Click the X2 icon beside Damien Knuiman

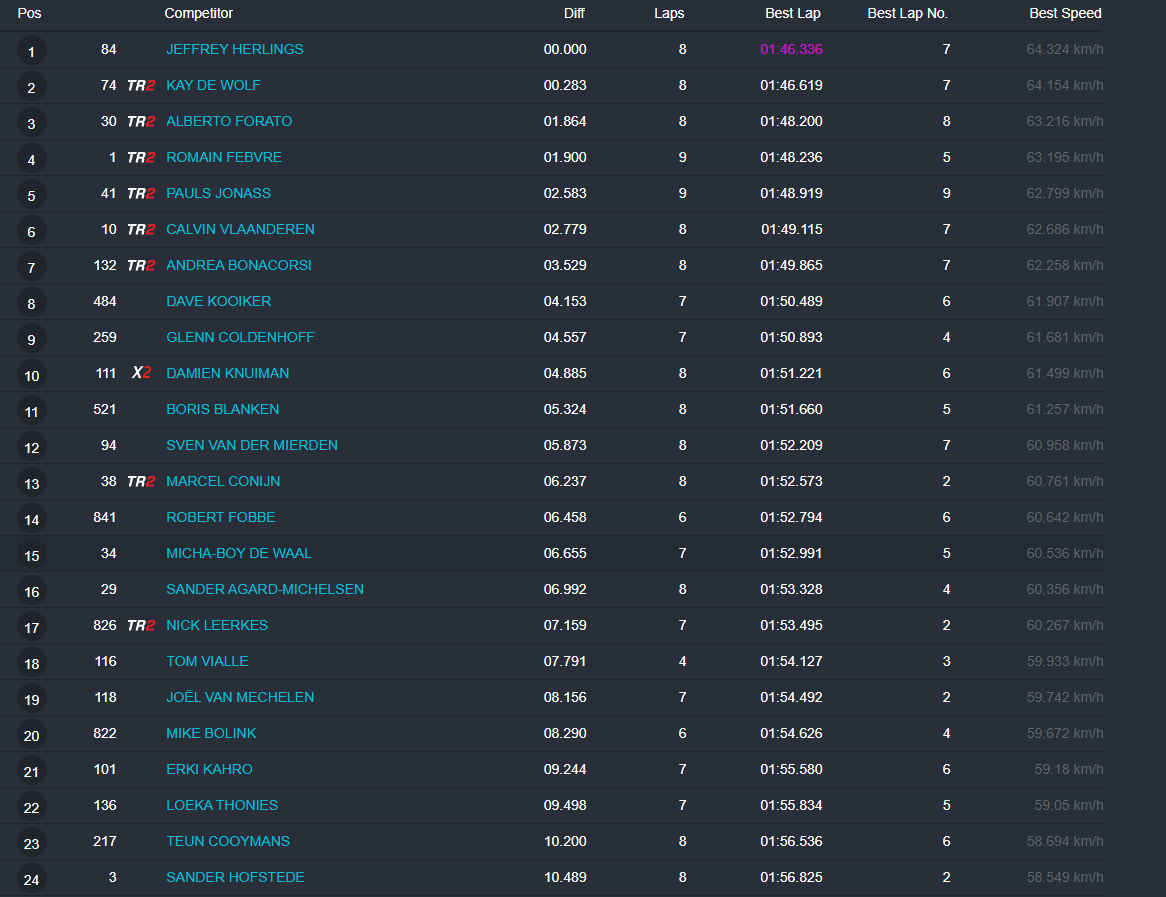point(141,374)
